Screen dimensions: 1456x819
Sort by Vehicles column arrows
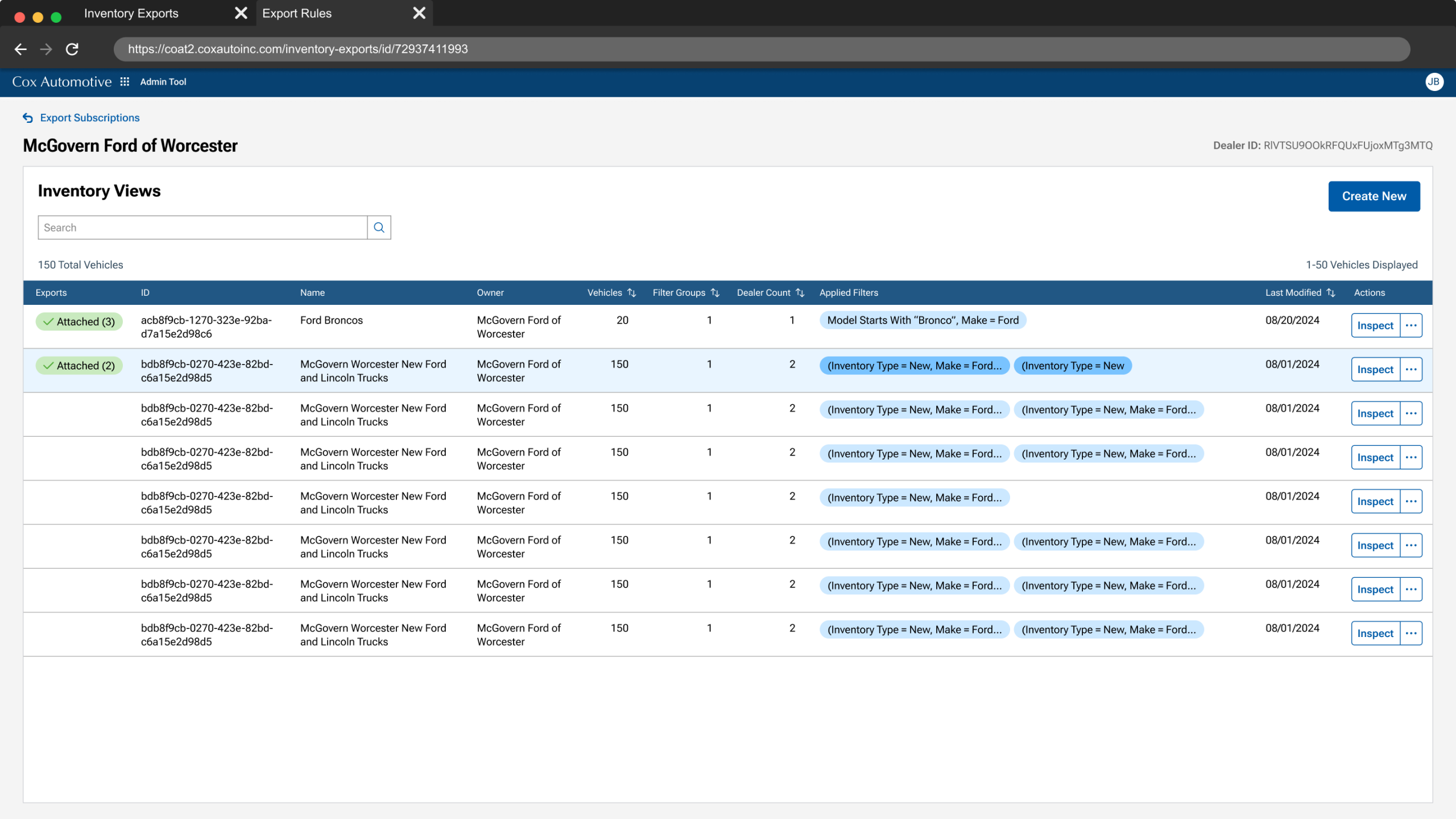[x=632, y=292]
